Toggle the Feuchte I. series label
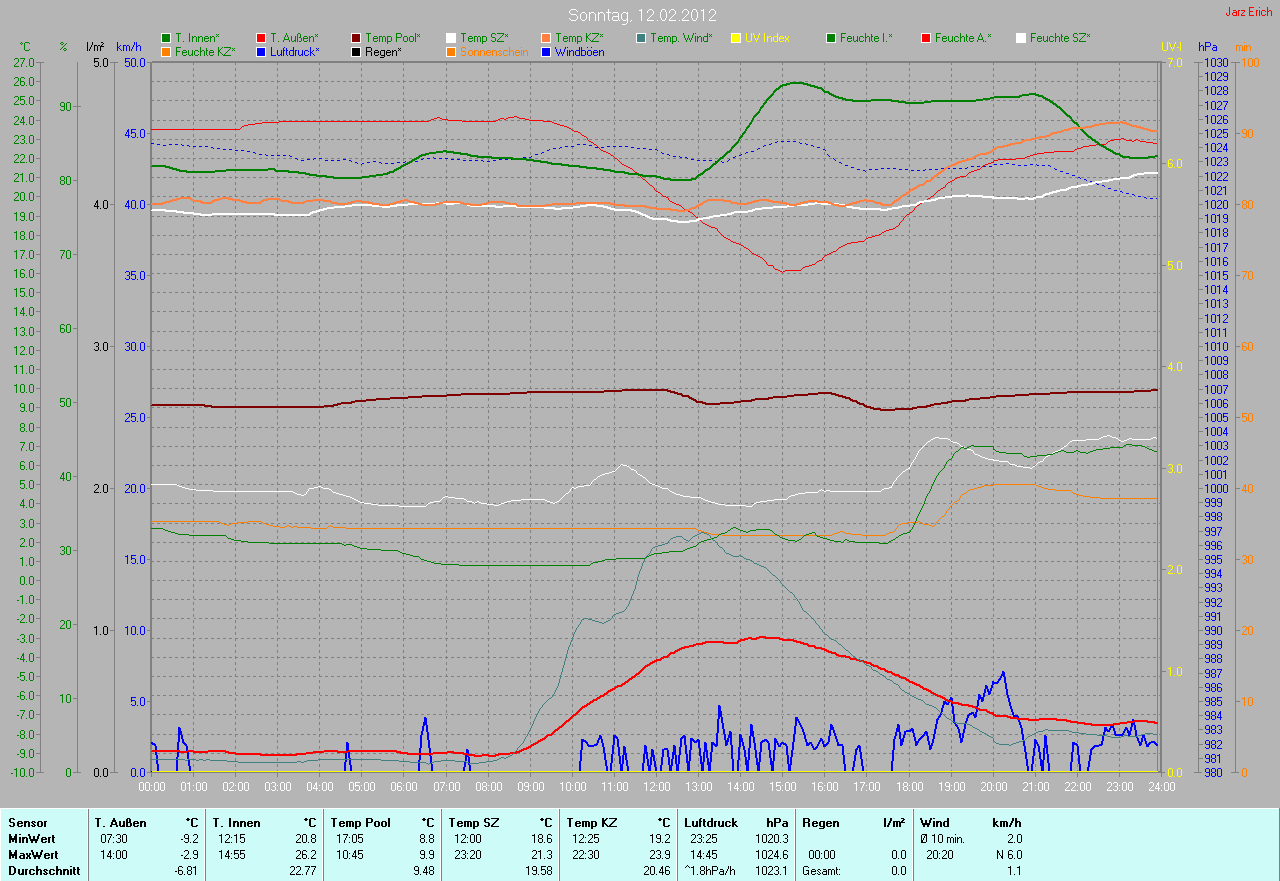 coord(865,38)
